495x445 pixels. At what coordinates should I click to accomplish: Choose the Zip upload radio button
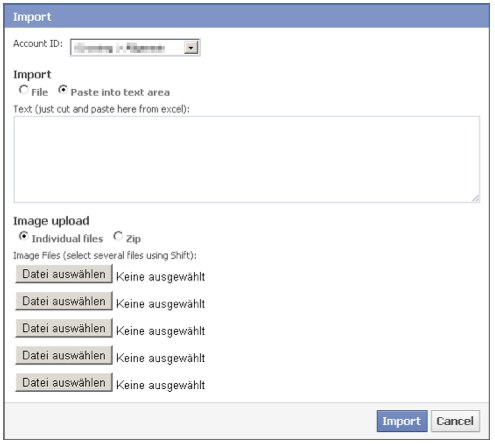point(118,236)
